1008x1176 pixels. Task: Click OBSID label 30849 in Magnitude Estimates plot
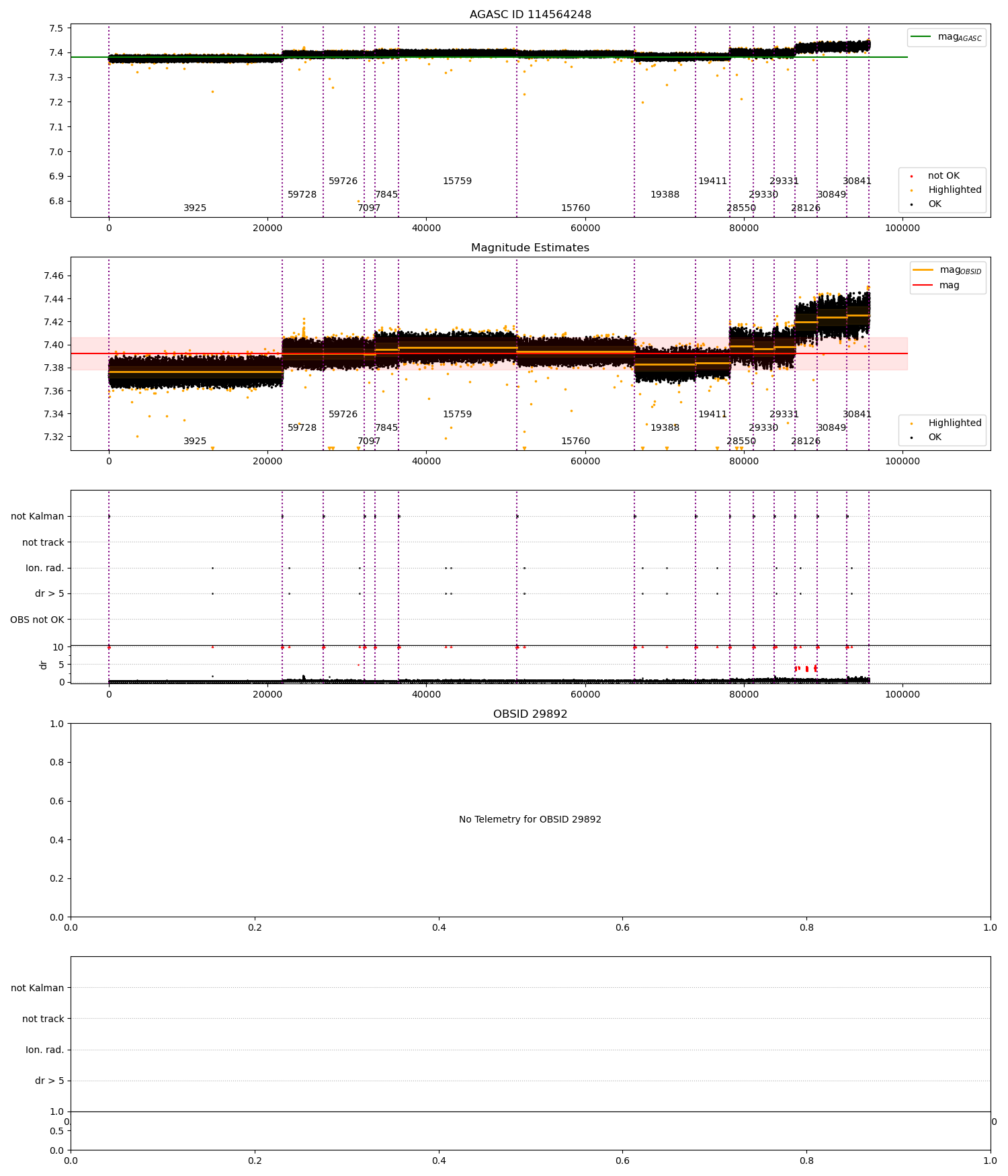click(832, 428)
